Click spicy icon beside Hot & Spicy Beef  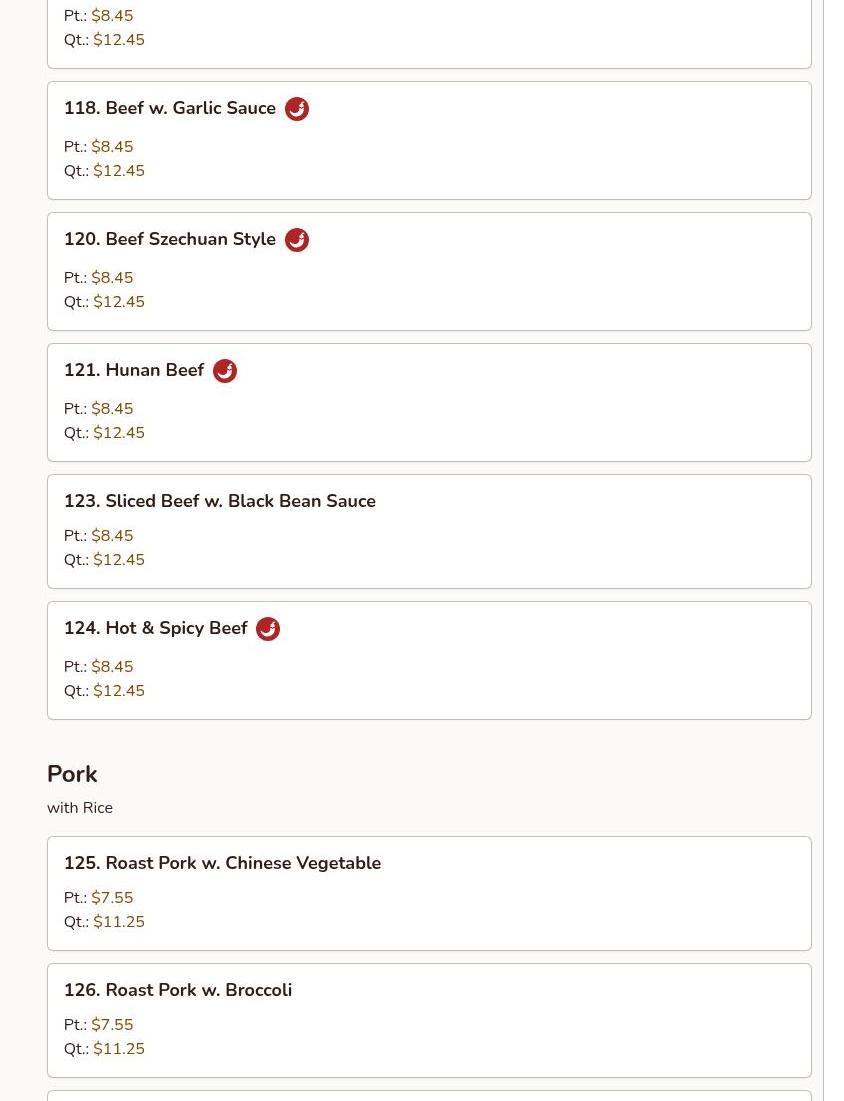[268, 629]
